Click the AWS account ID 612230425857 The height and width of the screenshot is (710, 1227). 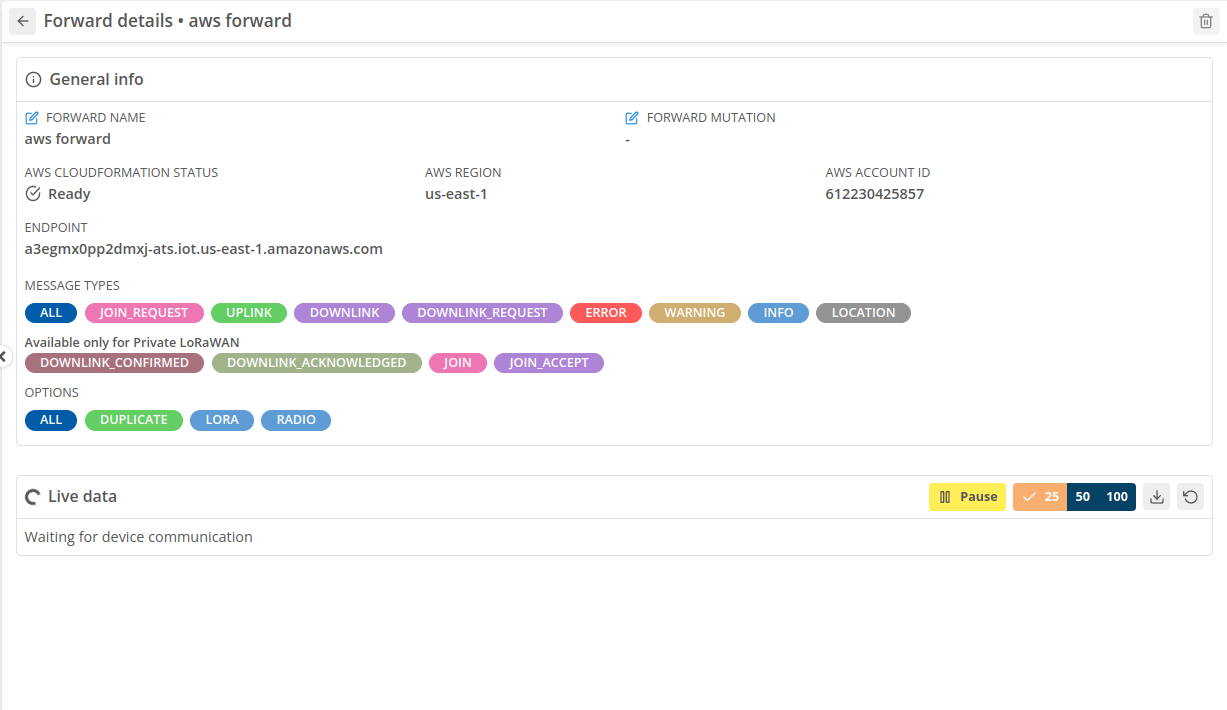coord(875,194)
